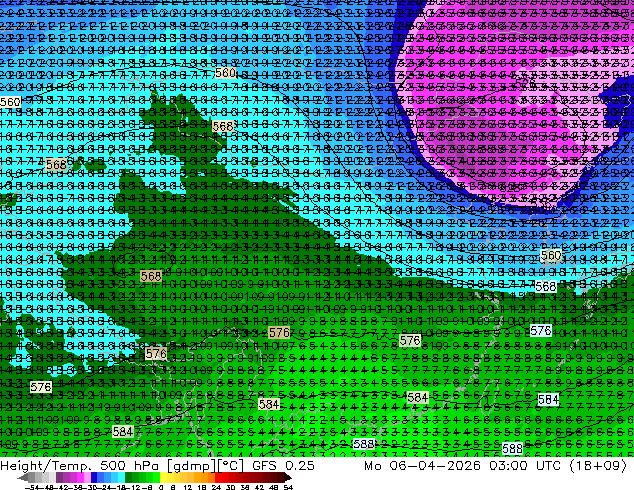The height and width of the screenshot is (490, 634).
Task: Click the 'GFS 0.25' model label
Action: click(283, 466)
